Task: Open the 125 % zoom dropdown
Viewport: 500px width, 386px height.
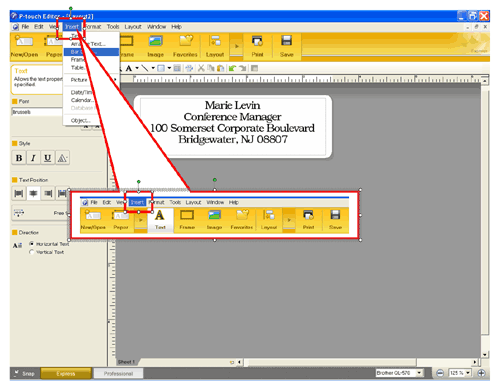Action: pos(468,373)
